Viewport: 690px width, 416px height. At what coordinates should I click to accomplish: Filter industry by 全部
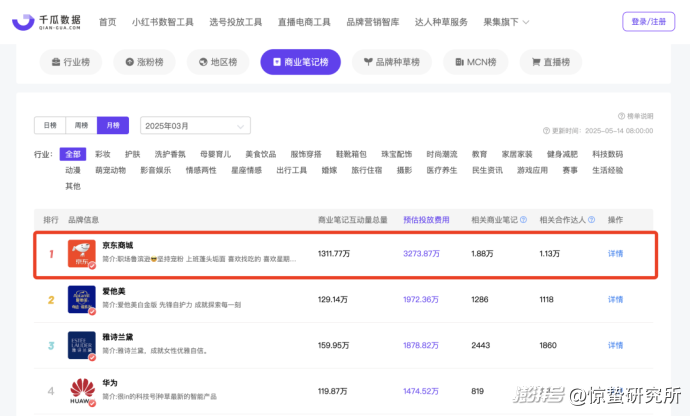73,154
